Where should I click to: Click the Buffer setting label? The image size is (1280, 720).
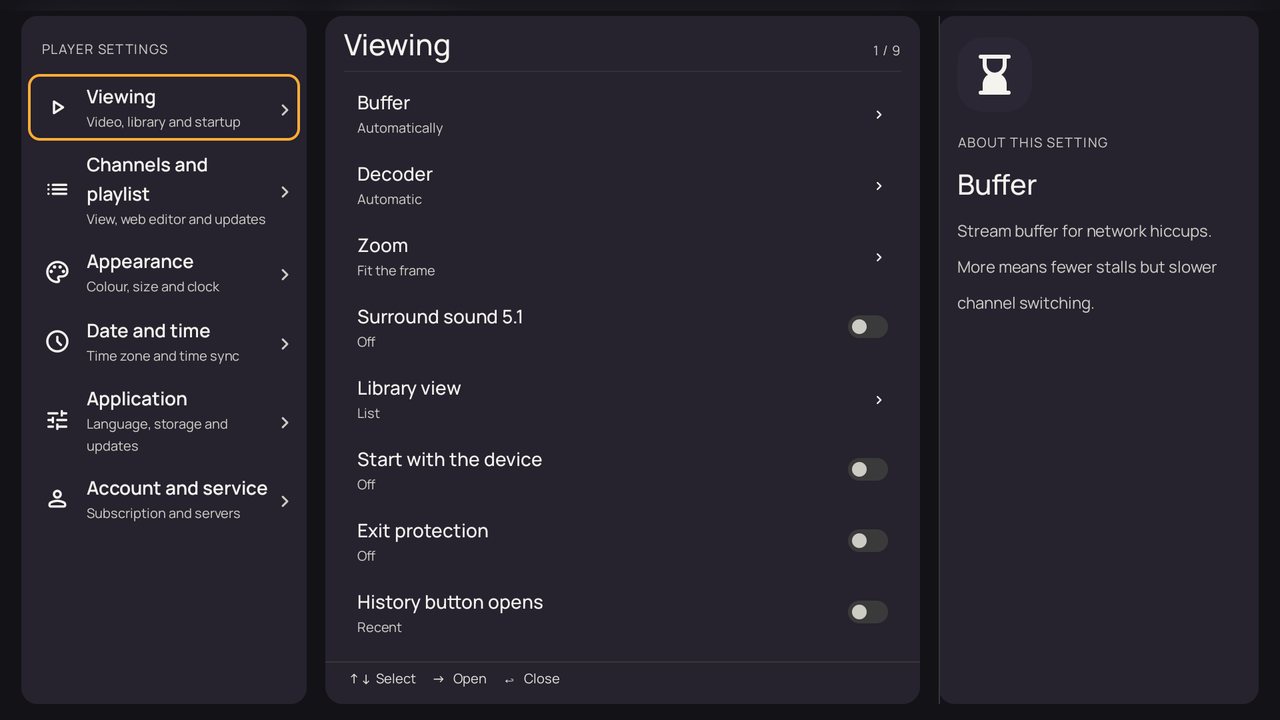(383, 103)
